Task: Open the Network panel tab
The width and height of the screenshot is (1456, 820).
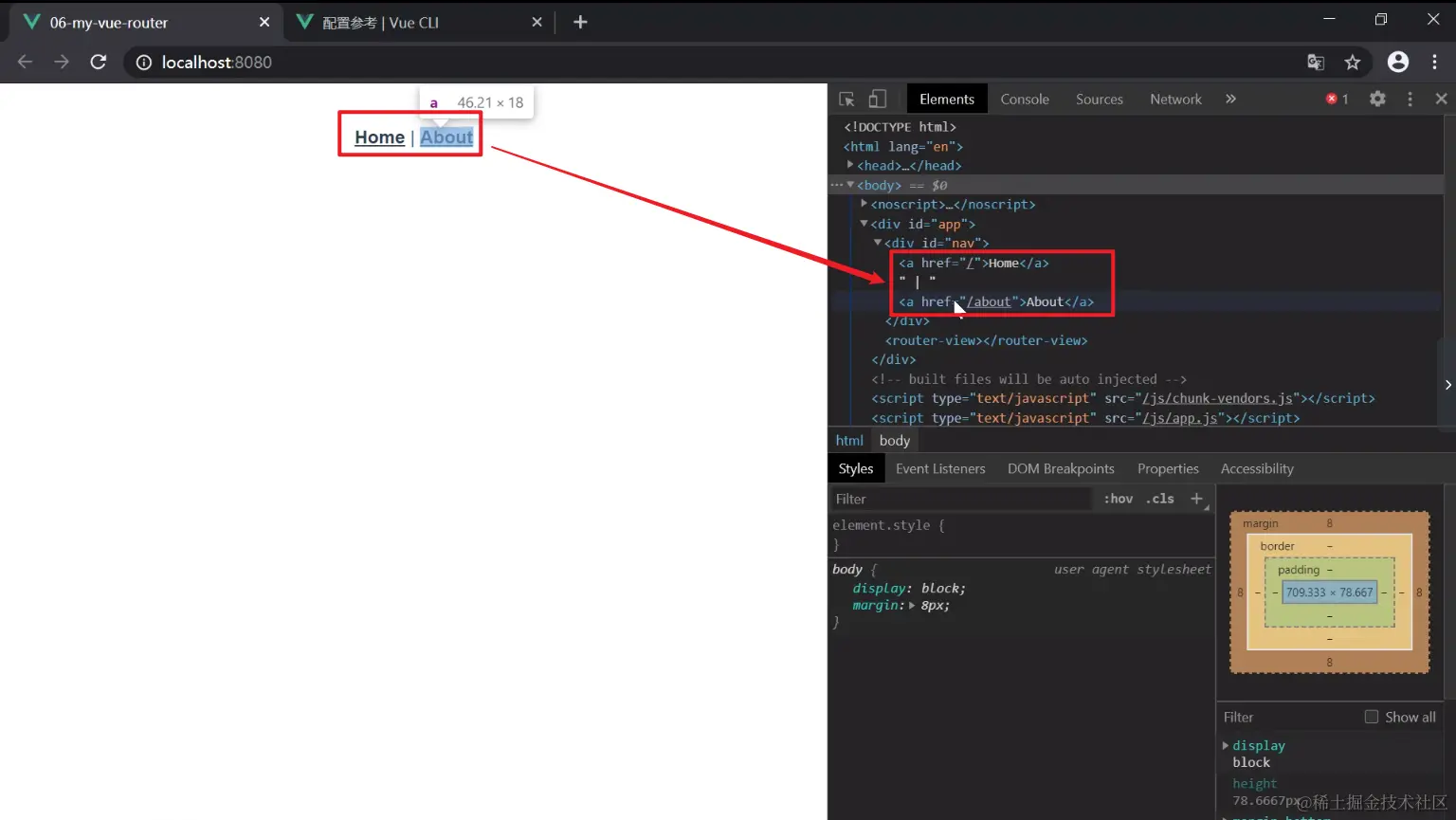Action: click(x=1175, y=99)
